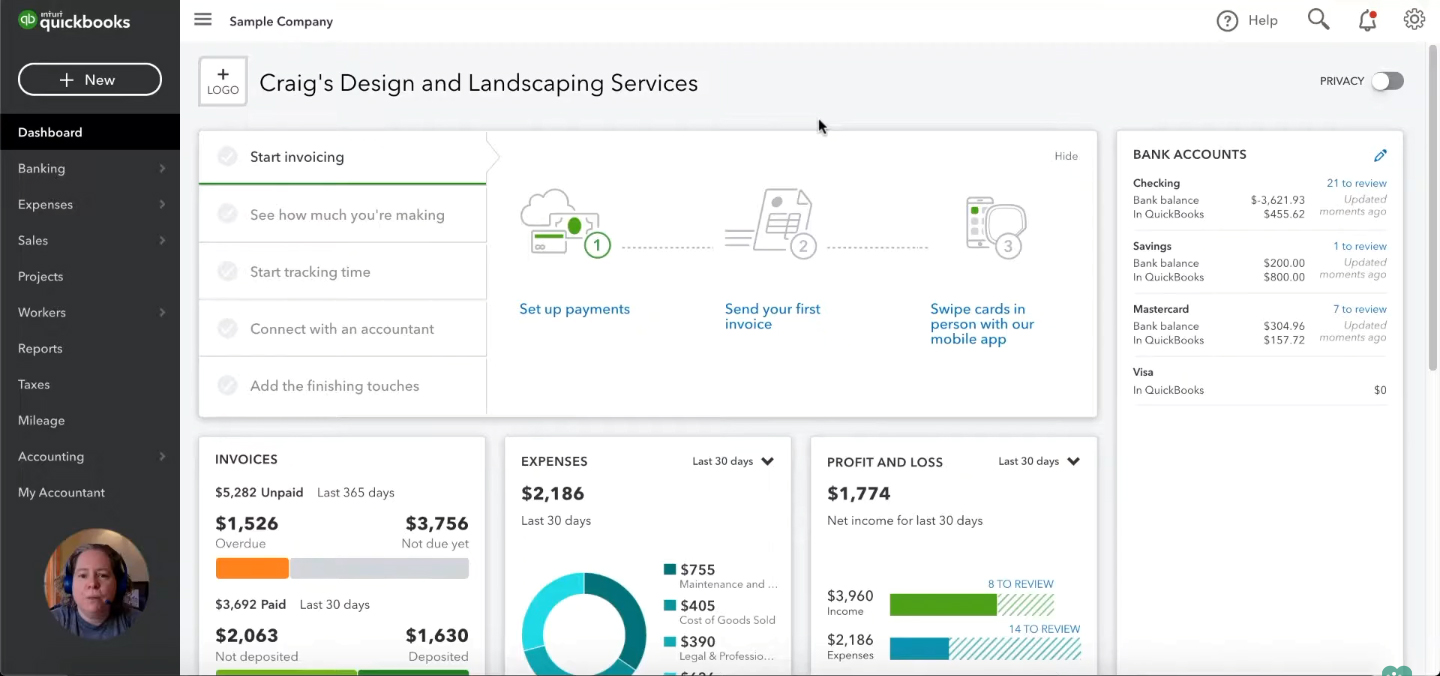Edit bank accounts with the pencil icon

(1380, 155)
